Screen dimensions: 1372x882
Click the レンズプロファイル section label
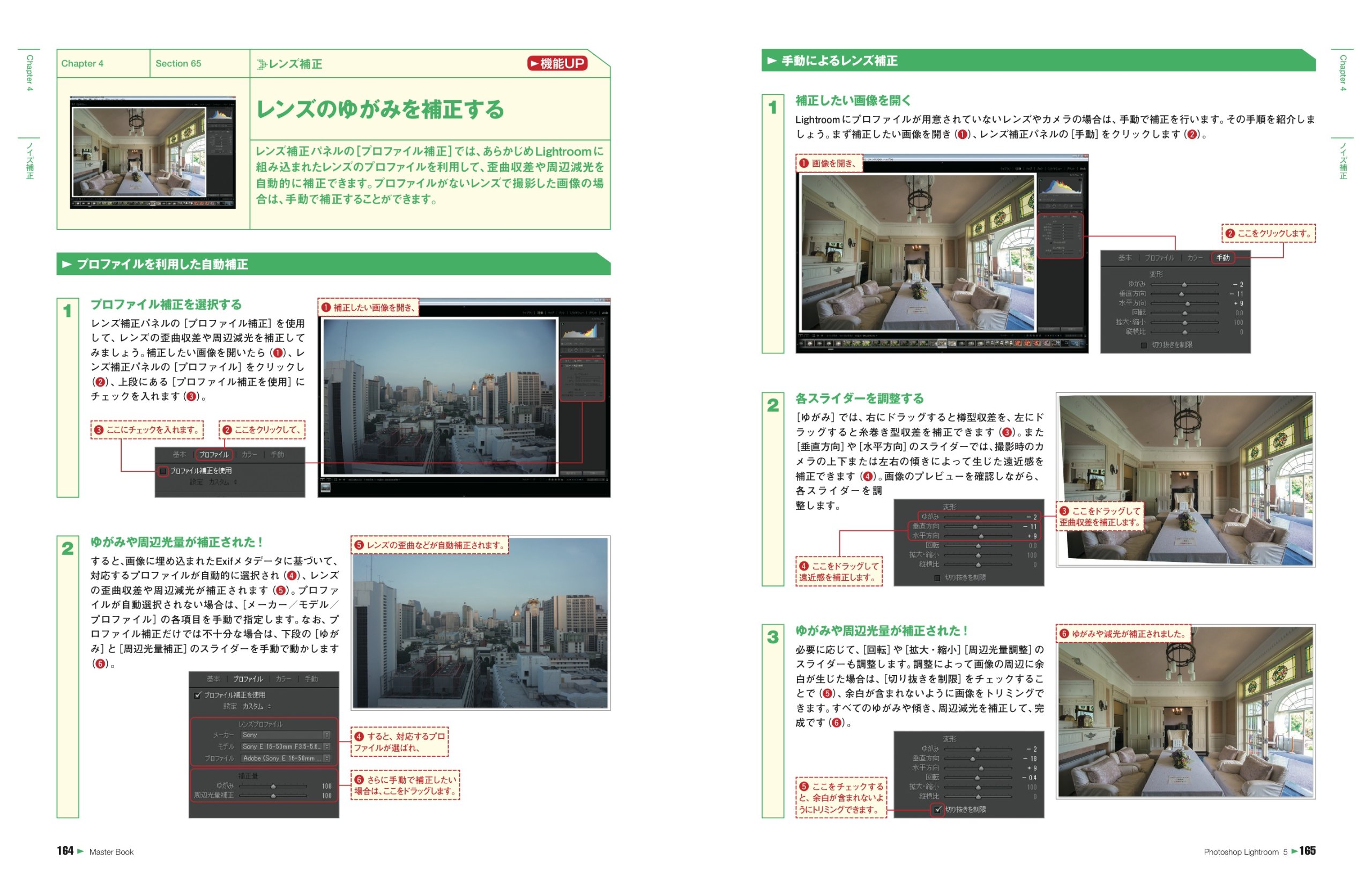pos(260,724)
